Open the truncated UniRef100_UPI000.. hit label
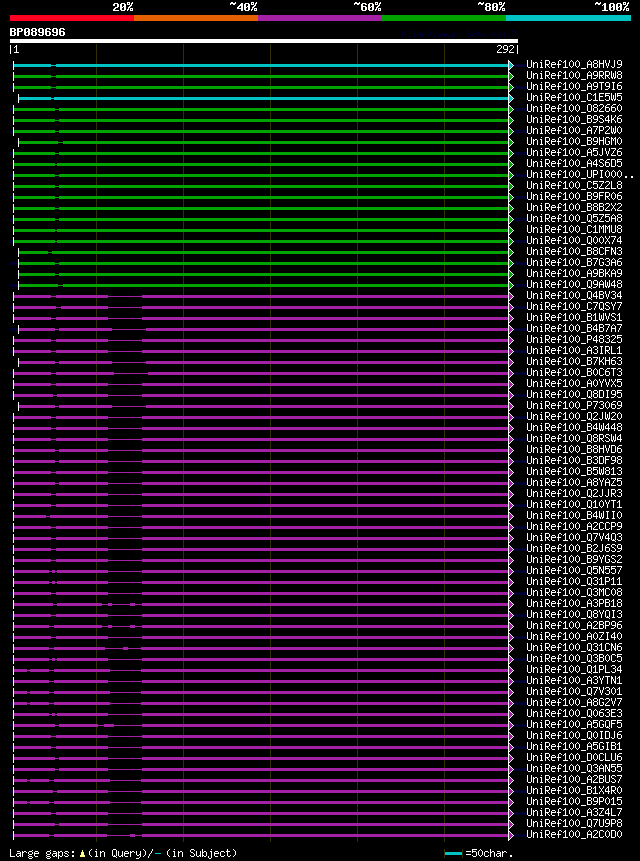The width and height of the screenshot is (640, 861). point(580,175)
